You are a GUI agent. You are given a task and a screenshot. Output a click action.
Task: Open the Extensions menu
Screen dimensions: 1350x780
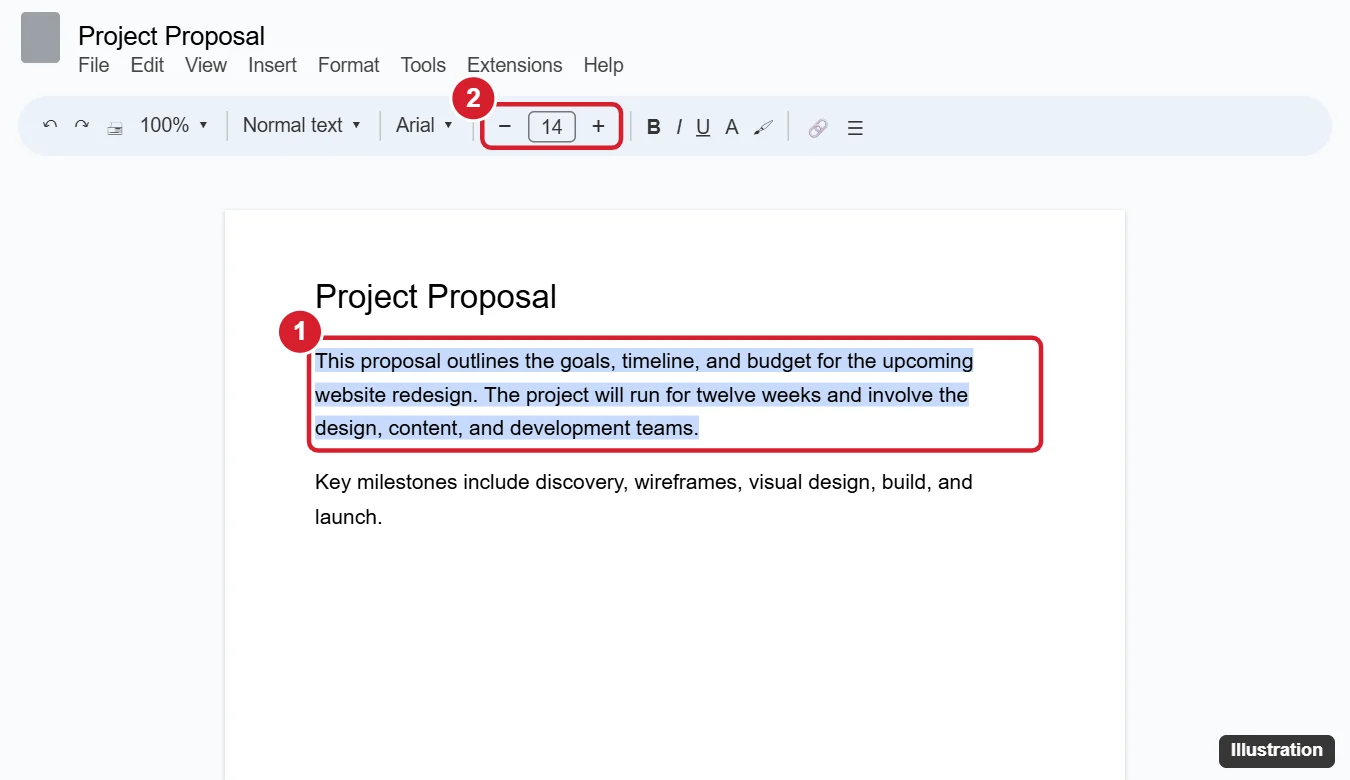tap(515, 65)
